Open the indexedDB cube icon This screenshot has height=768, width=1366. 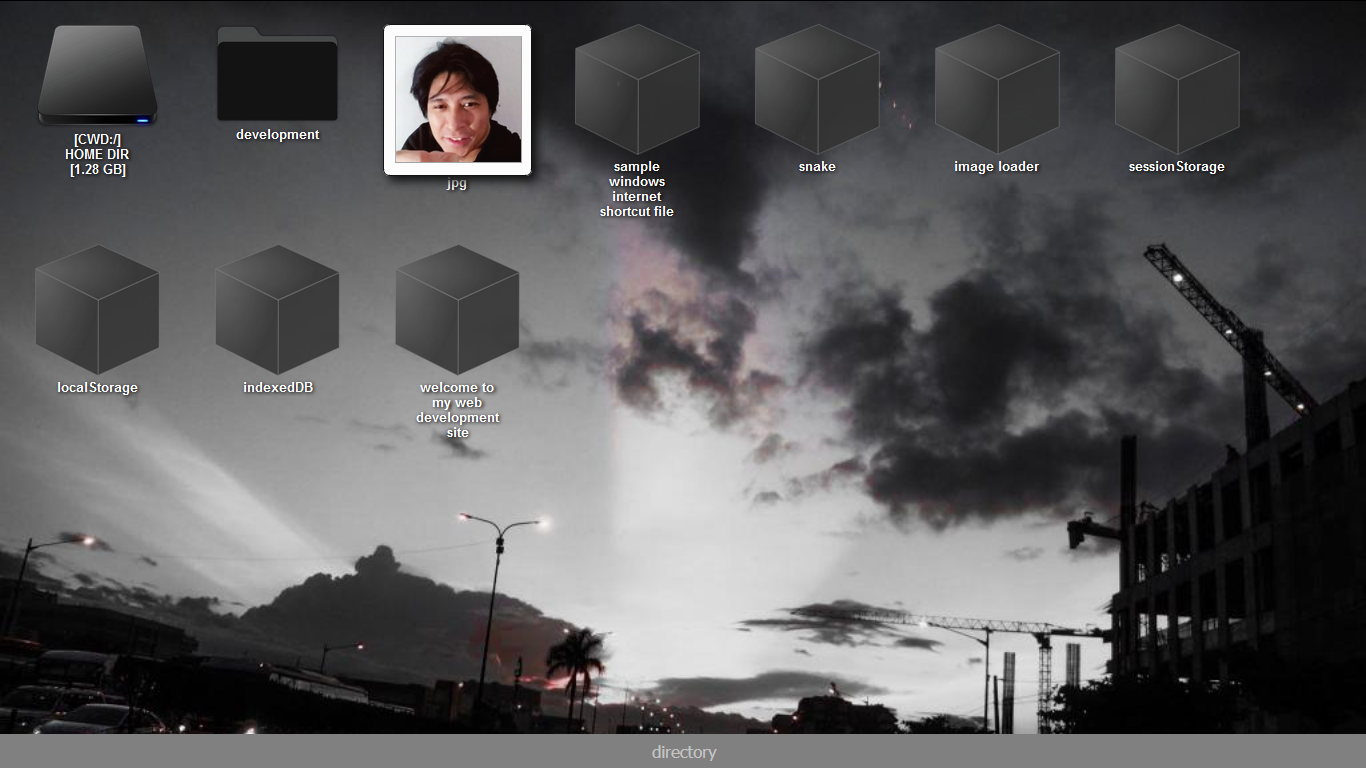pyautogui.click(x=277, y=310)
